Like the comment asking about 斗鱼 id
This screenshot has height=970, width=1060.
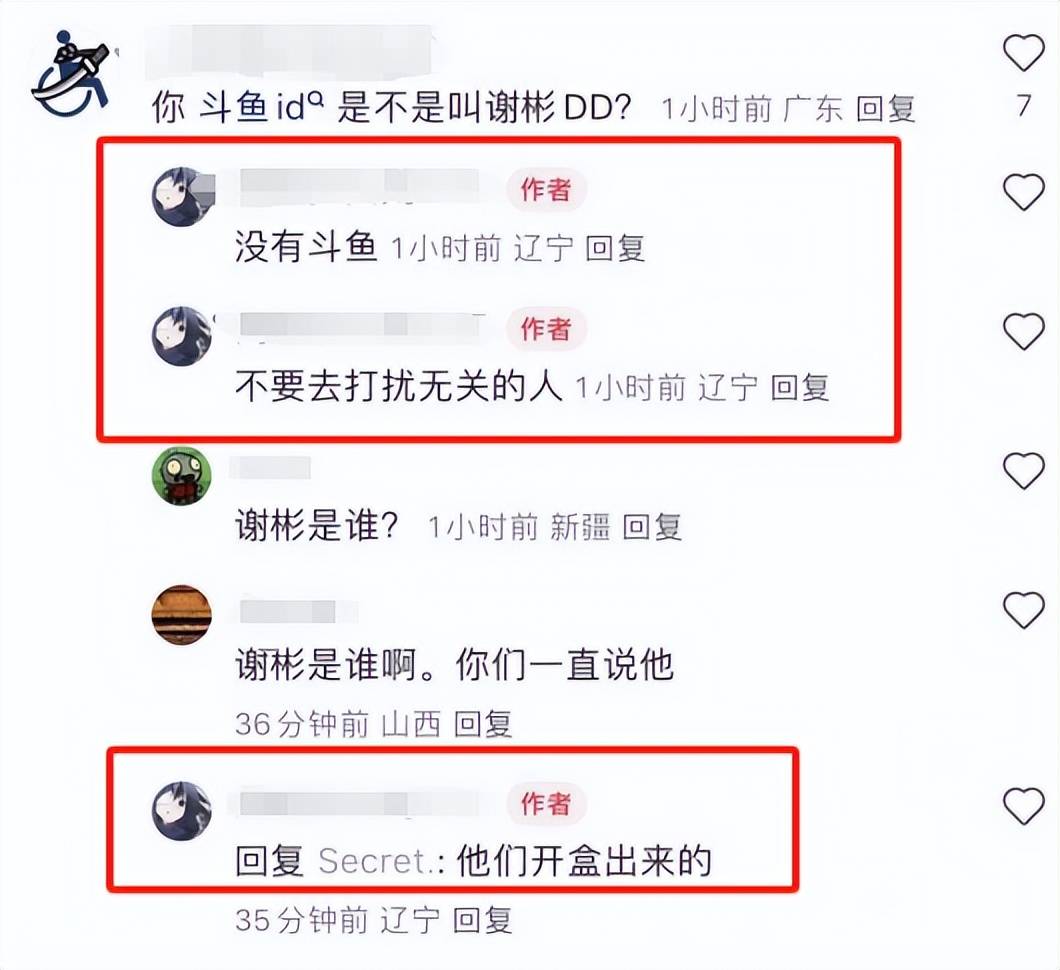(1023, 53)
